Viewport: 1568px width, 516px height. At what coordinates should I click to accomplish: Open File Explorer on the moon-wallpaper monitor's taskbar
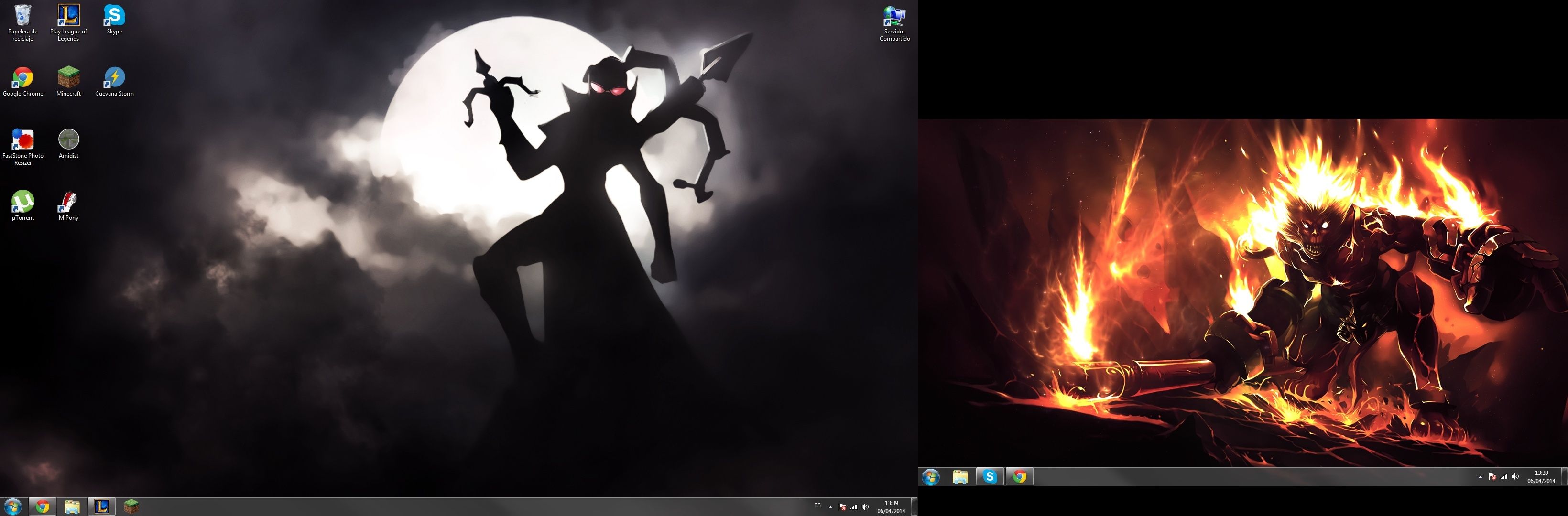(x=72, y=506)
